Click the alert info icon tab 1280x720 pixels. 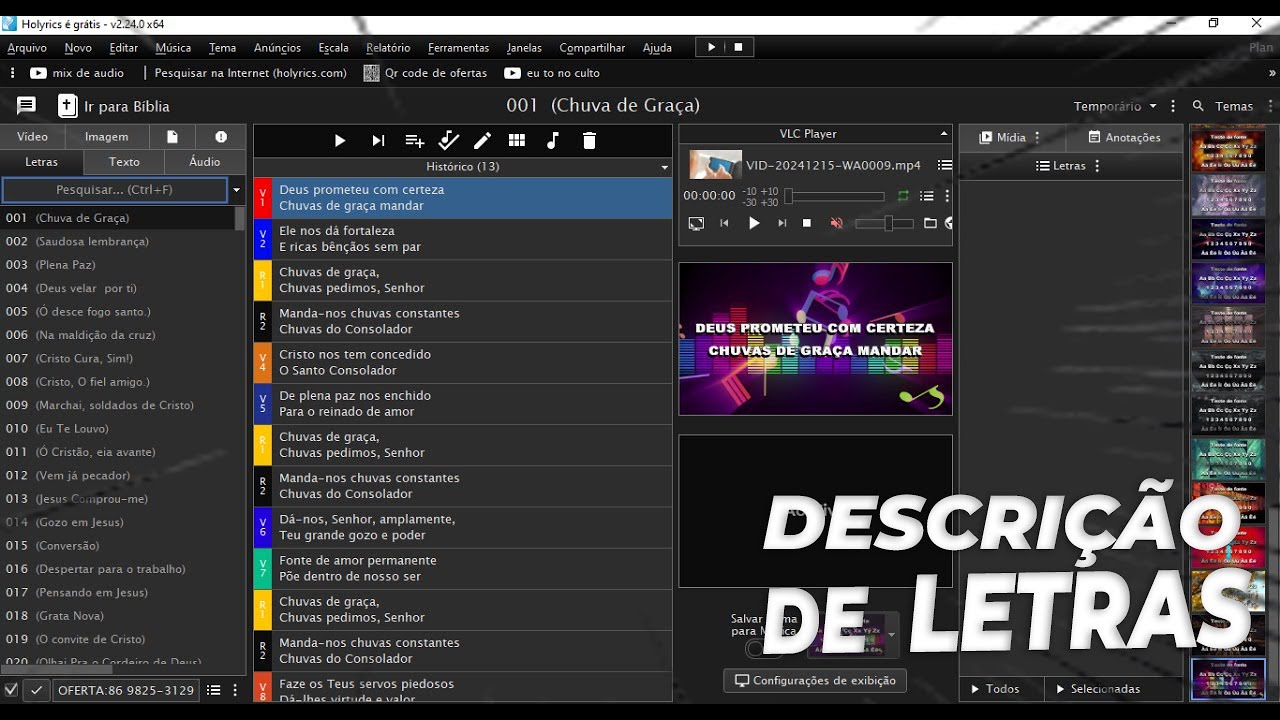point(221,137)
